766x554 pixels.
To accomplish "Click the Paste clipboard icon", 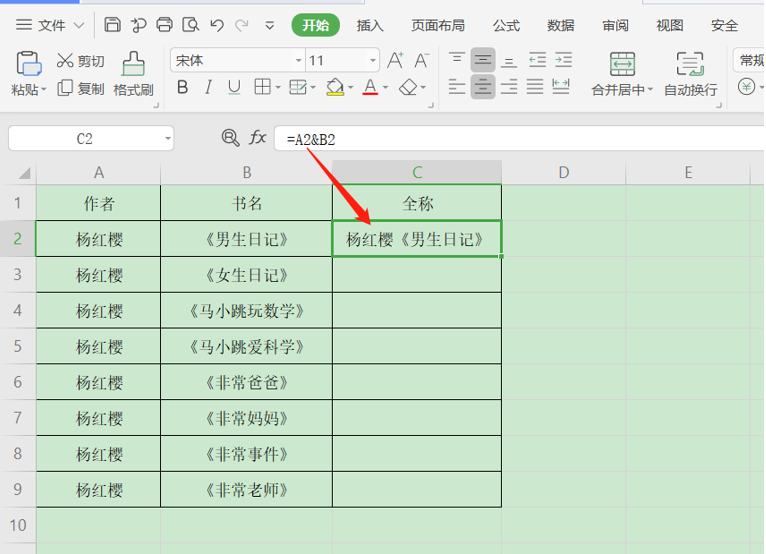I will tap(29, 64).
